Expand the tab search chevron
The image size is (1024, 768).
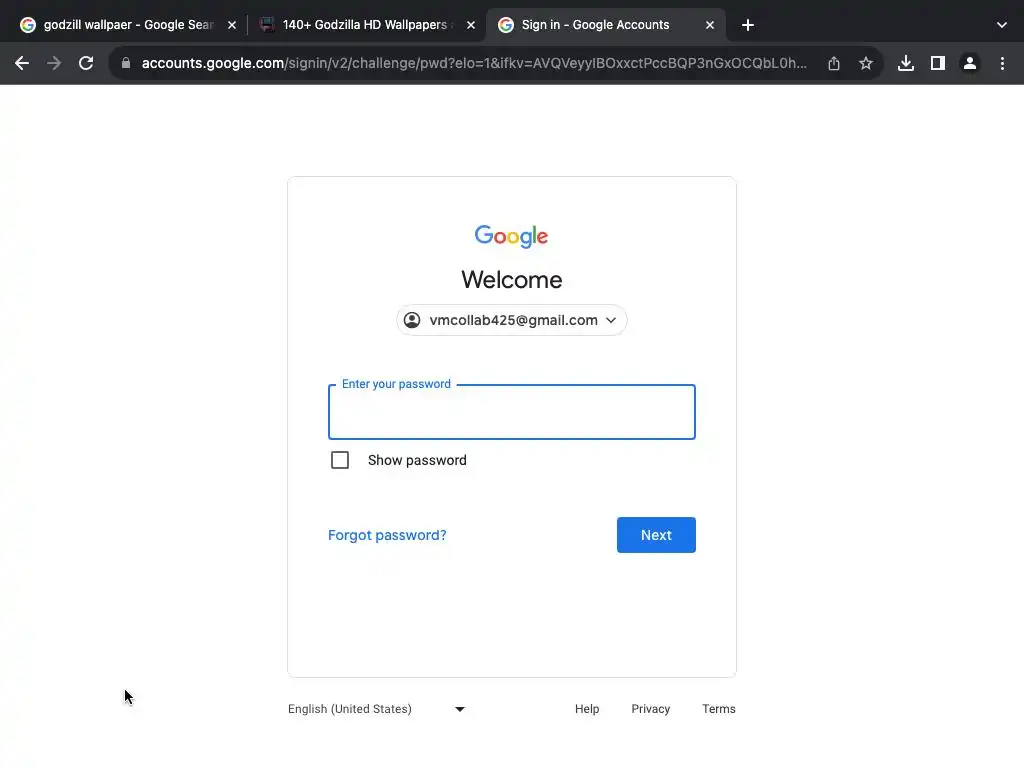pos(1002,25)
